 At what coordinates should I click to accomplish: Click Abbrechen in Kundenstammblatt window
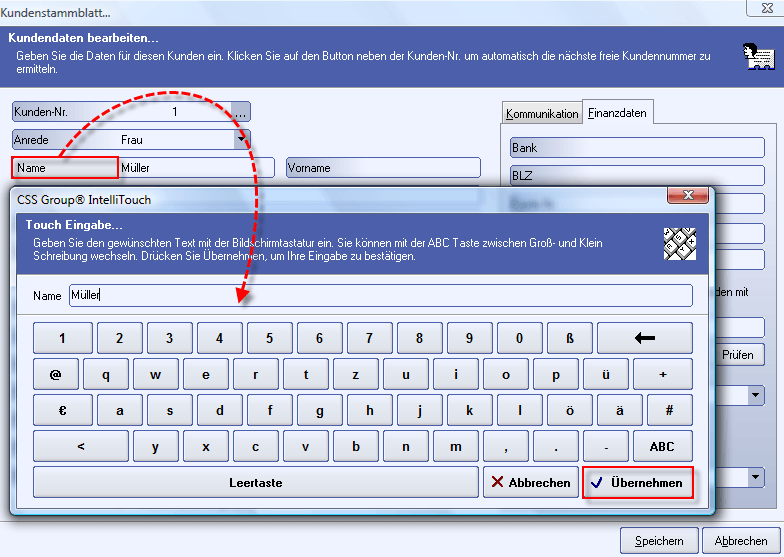click(x=741, y=541)
